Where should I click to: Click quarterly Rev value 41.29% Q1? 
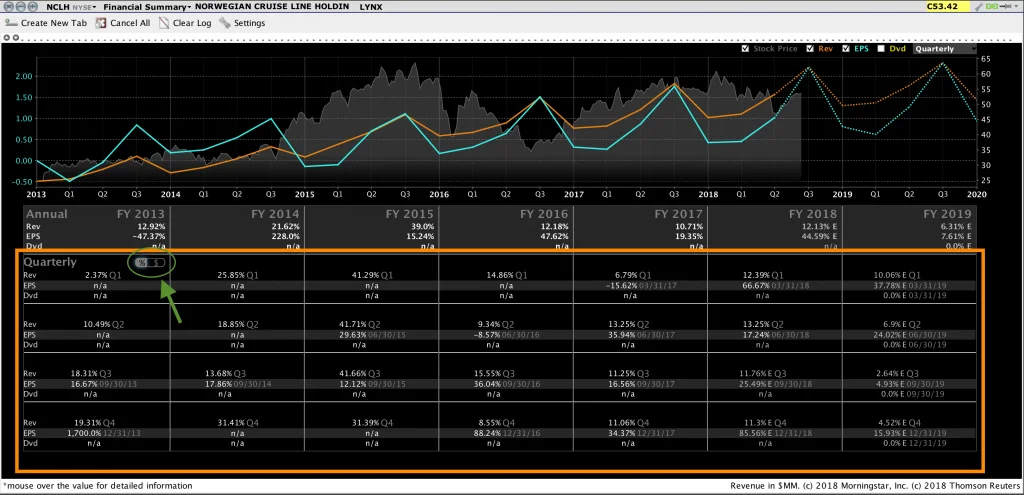coord(372,276)
